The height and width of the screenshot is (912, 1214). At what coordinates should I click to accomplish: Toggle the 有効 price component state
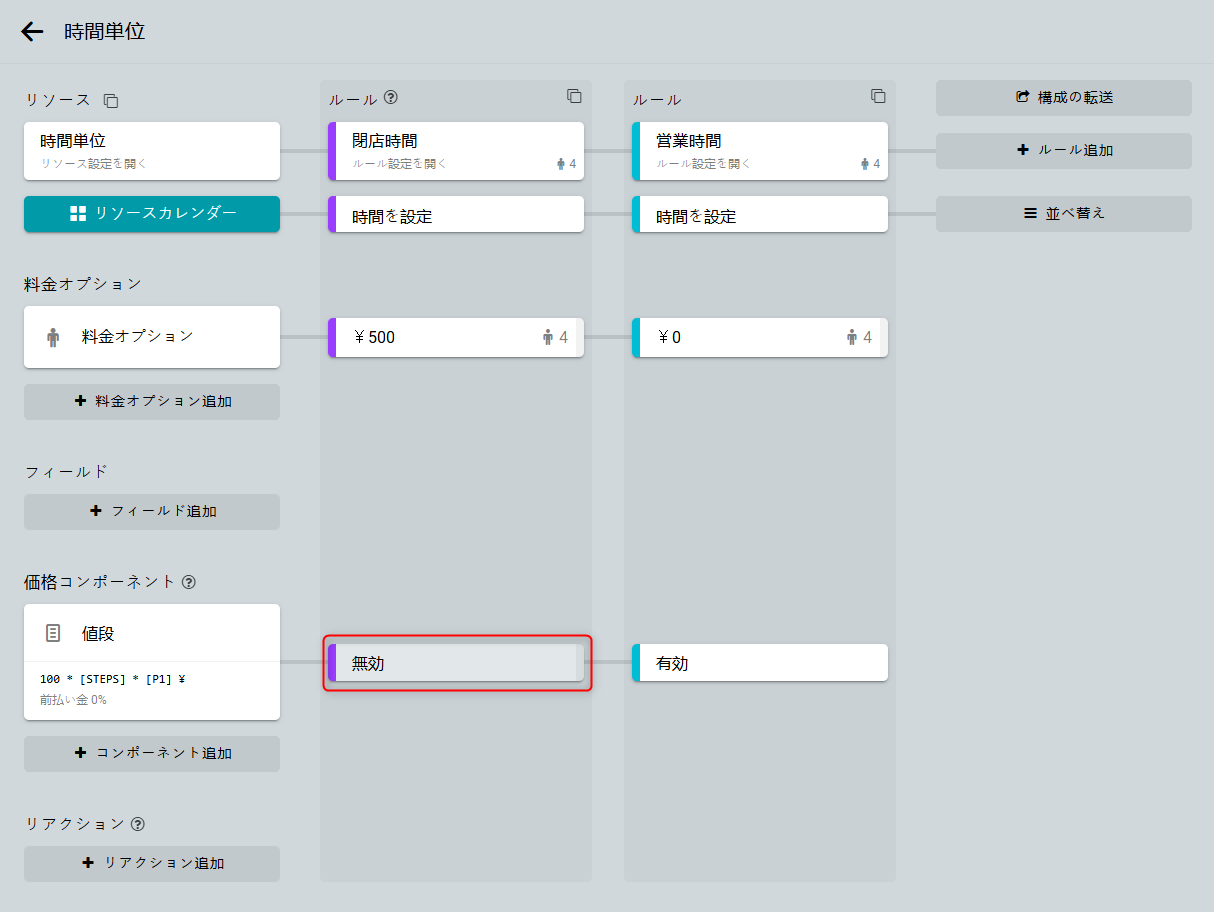pyautogui.click(x=760, y=663)
